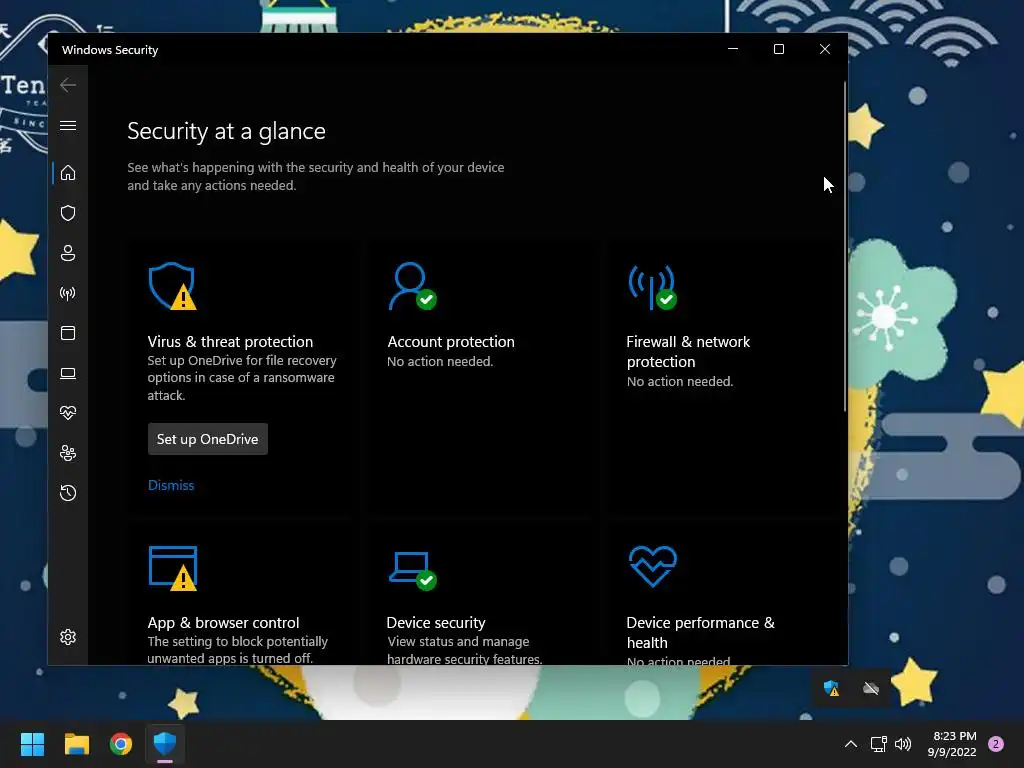This screenshot has height=768, width=1024.
Task: Open Virus & threat protection shield in sidebar
Action: [68, 214]
